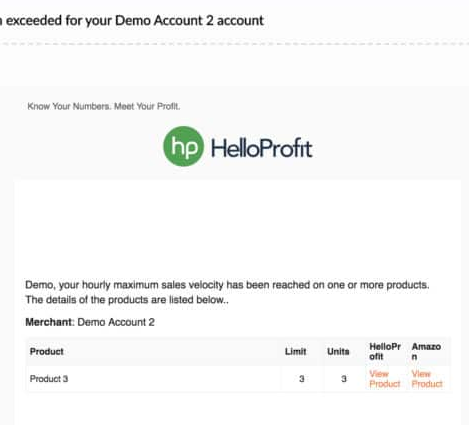The image size is (469, 425).
Task: Click the dashed separator under subject
Action: pyautogui.click(x=234, y=44)
